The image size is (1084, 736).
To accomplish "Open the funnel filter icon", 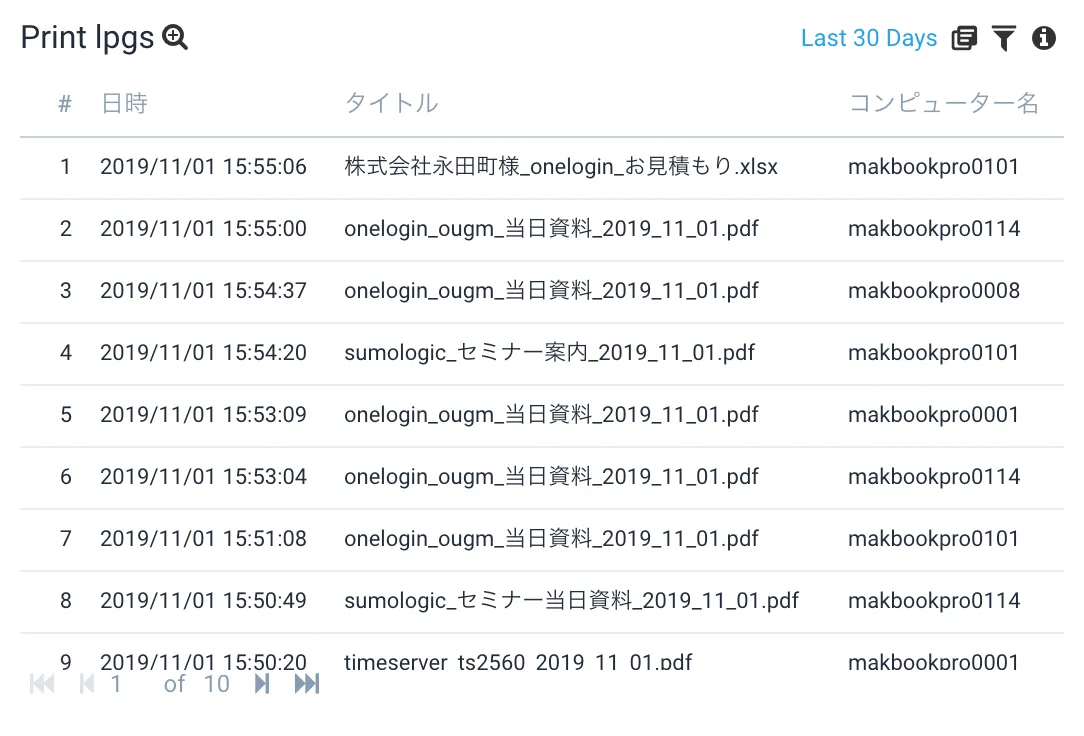I will pyautogui.click(x=1004, y=38).
